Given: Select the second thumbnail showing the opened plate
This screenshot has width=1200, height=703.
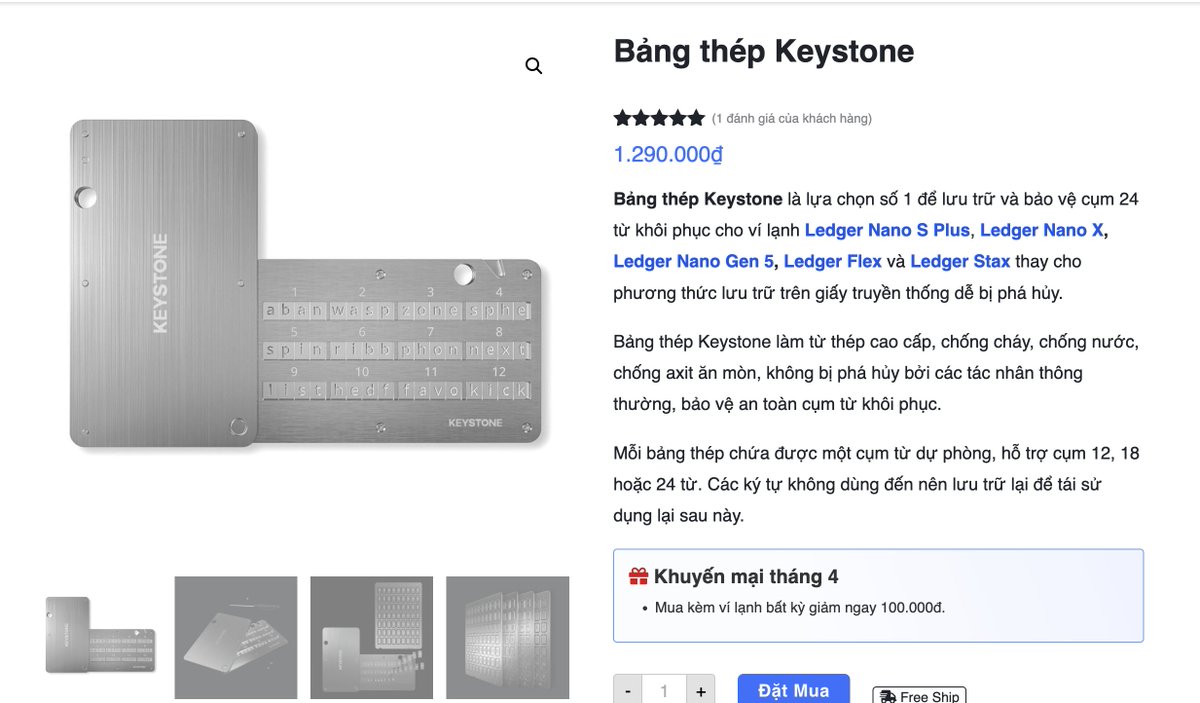Looking at the screenshot, I should click(236, 637).
